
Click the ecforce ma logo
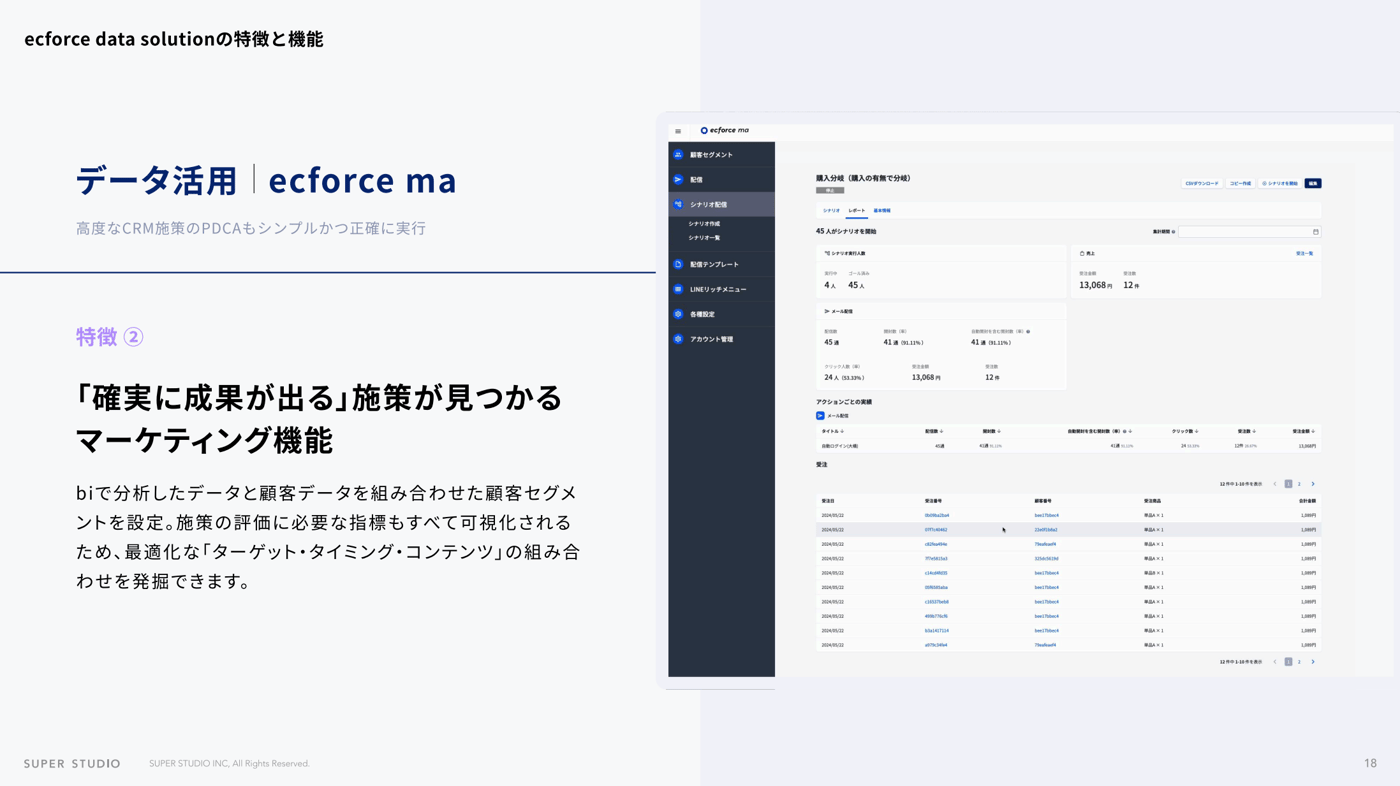(725, 130)
